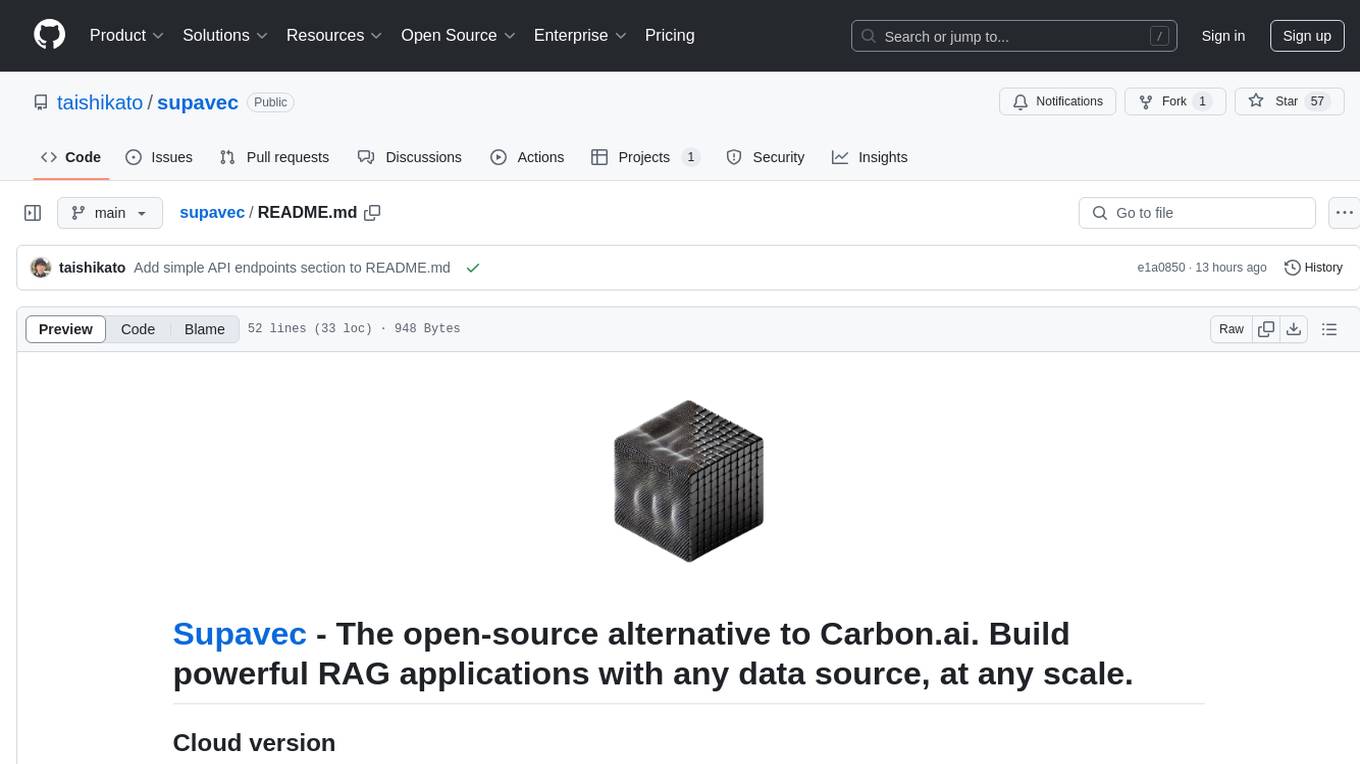This screenshot has height=764, width=1360.
Task: Open the Pricing page
Action: (x=670, y=35)
